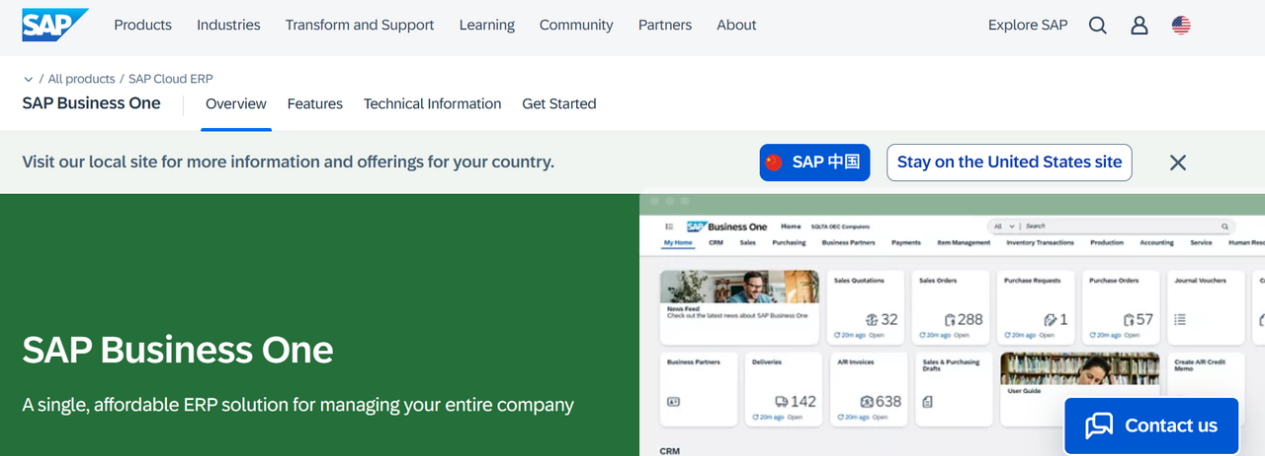Click the SAP Business One logo in the app screenshot
The image size is (1265, 456).
[x=727, y=227]
